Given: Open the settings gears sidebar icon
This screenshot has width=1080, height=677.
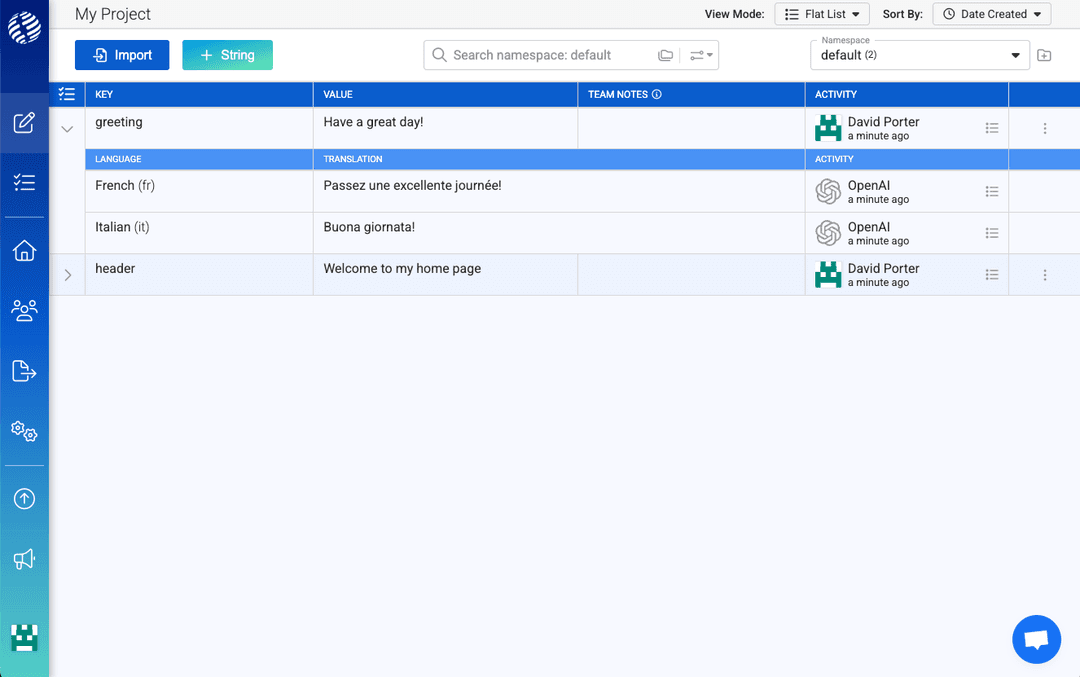Looking at the screenshot, I should (24, 431).
